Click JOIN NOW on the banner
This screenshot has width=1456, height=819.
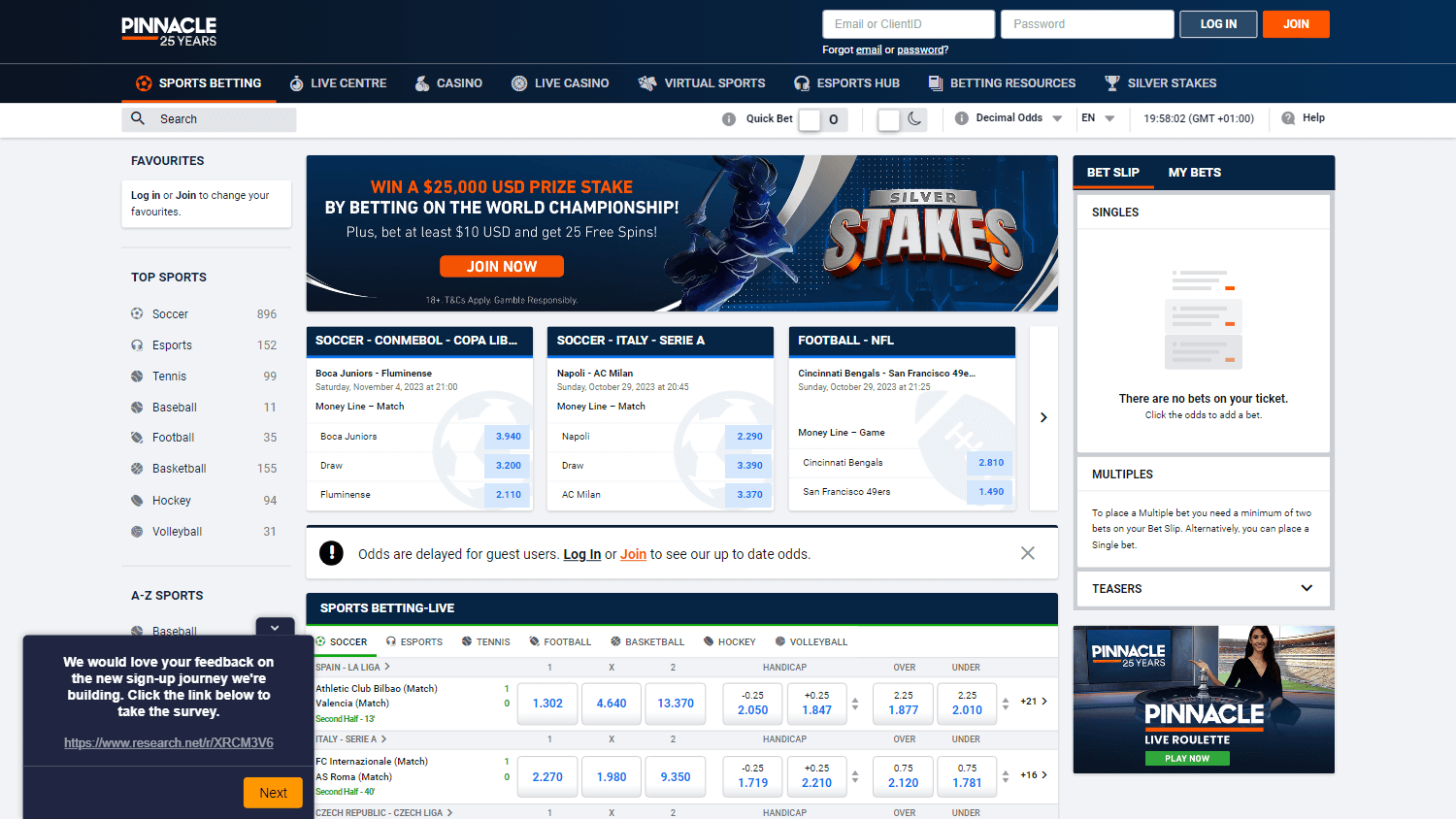(x=502, y=266)
